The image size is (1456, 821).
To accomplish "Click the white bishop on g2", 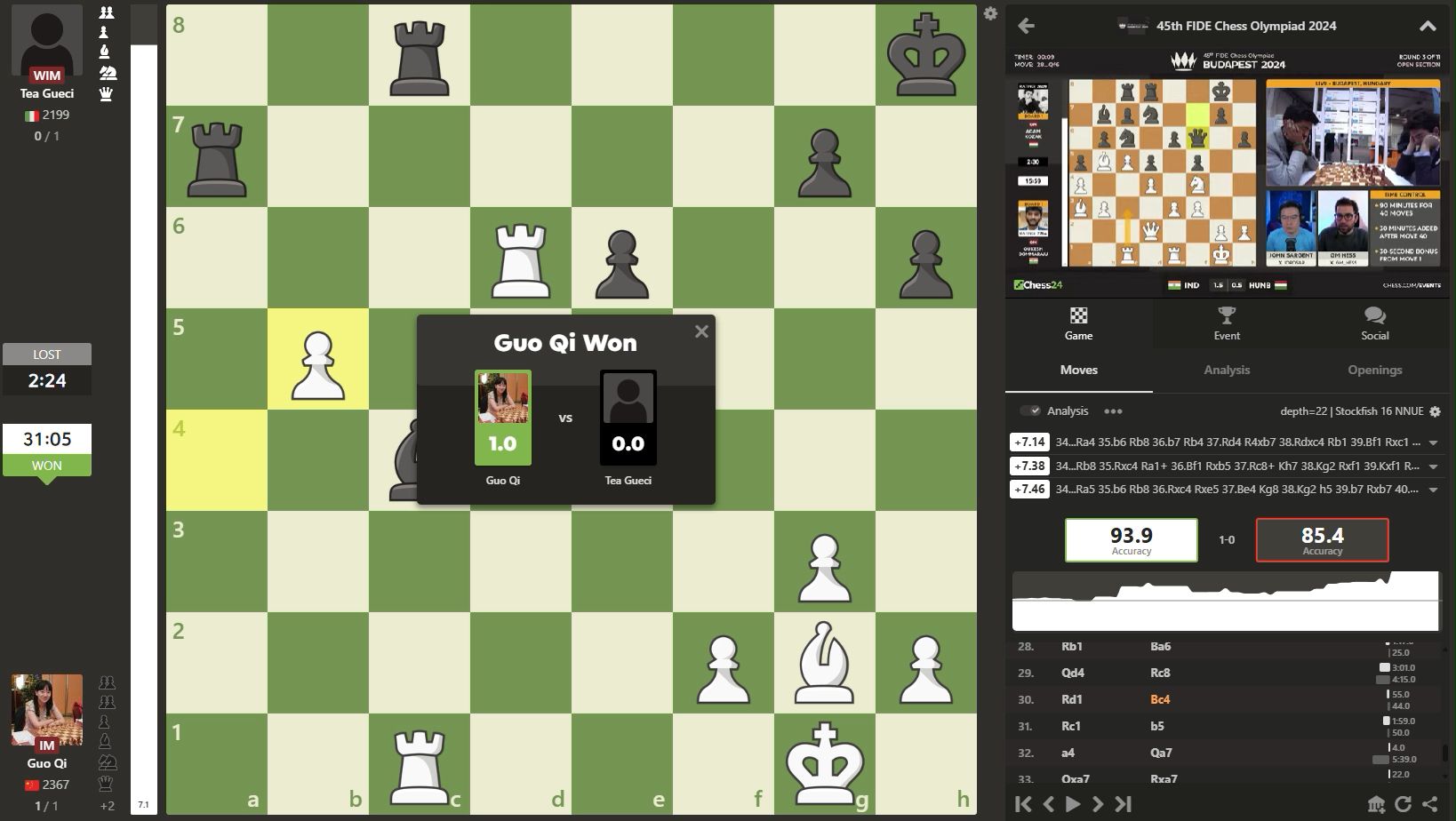I will [x=825, y=663].
